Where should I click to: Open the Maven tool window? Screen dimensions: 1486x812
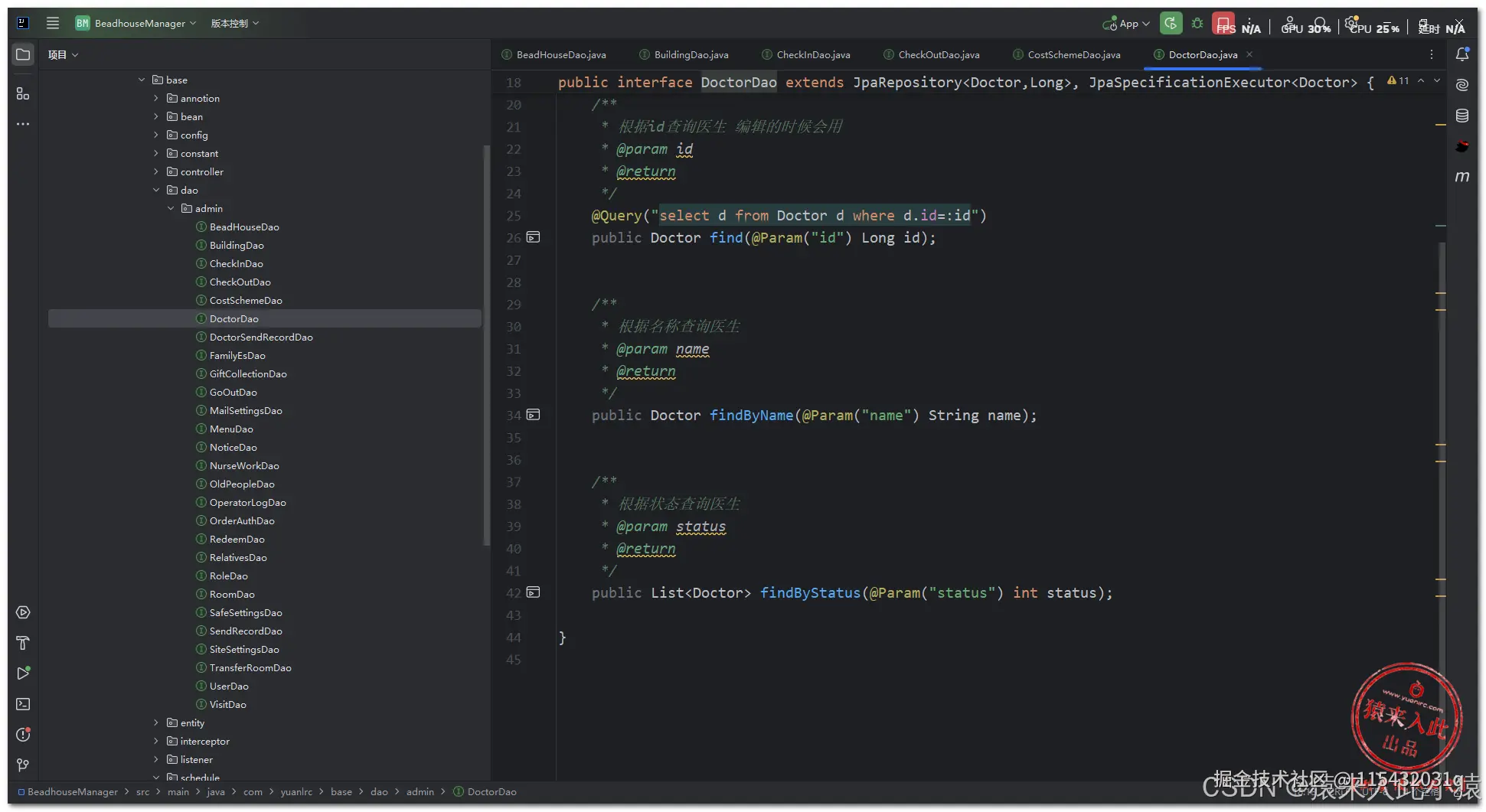tap(1462, 177)
